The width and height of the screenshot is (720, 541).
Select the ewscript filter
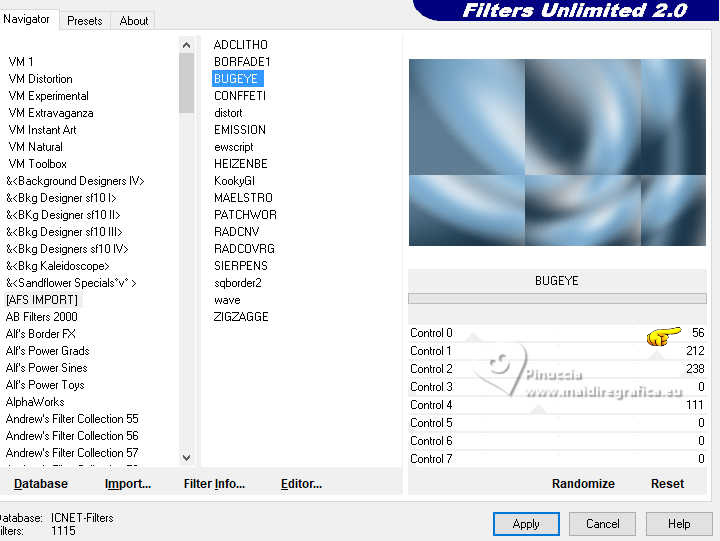tap(233, 147)
